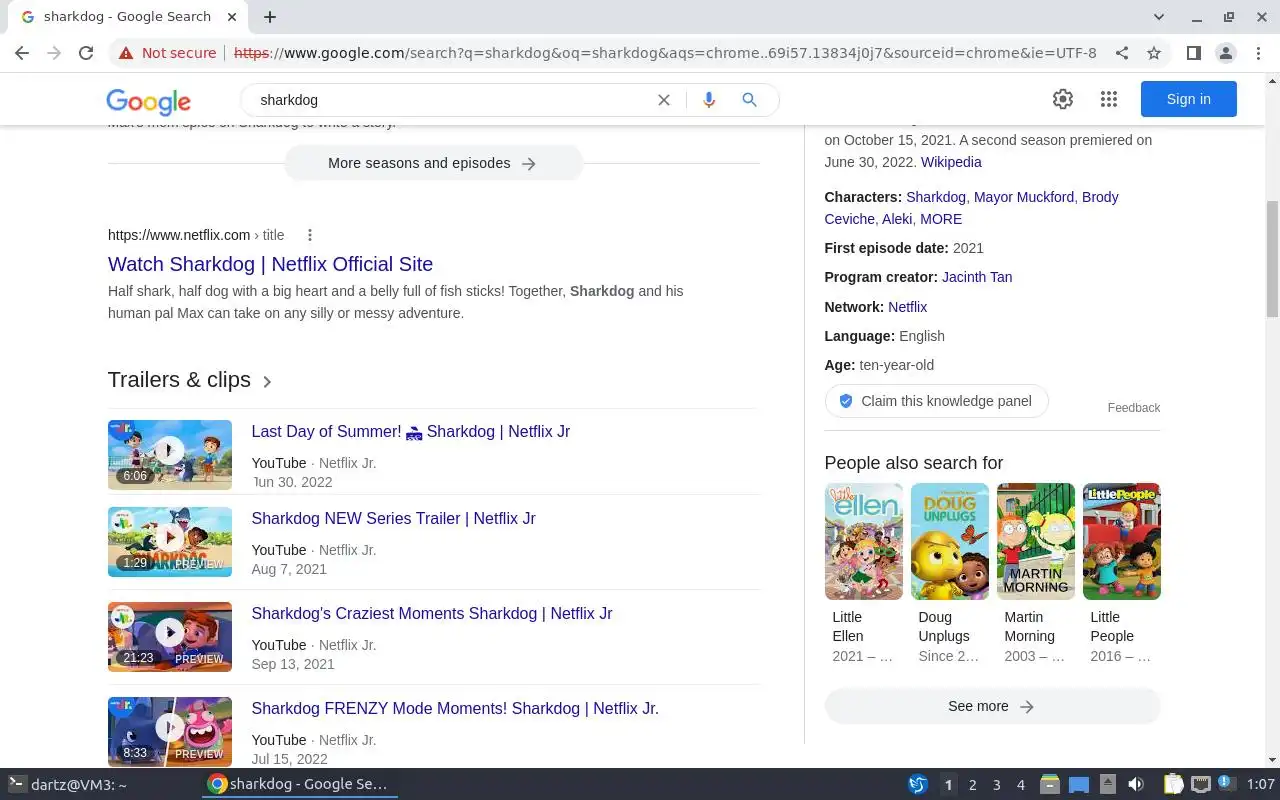Open program creator Jacinth Tan

click(977, 277)
